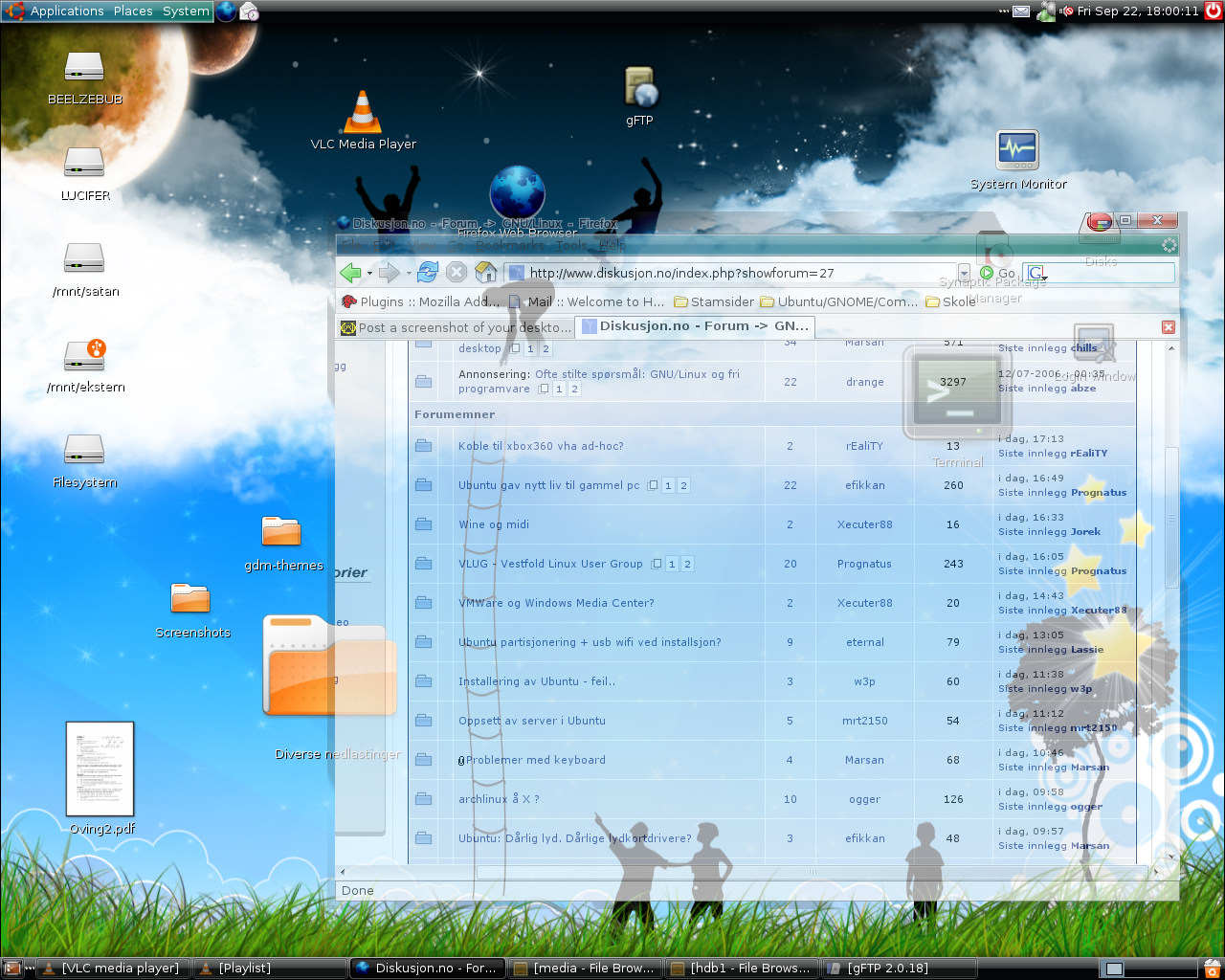Open the Ubuntu/GNOME/Com... bookmarks folder
Screen dimensions: 1225x980
(x=839, y=301)
